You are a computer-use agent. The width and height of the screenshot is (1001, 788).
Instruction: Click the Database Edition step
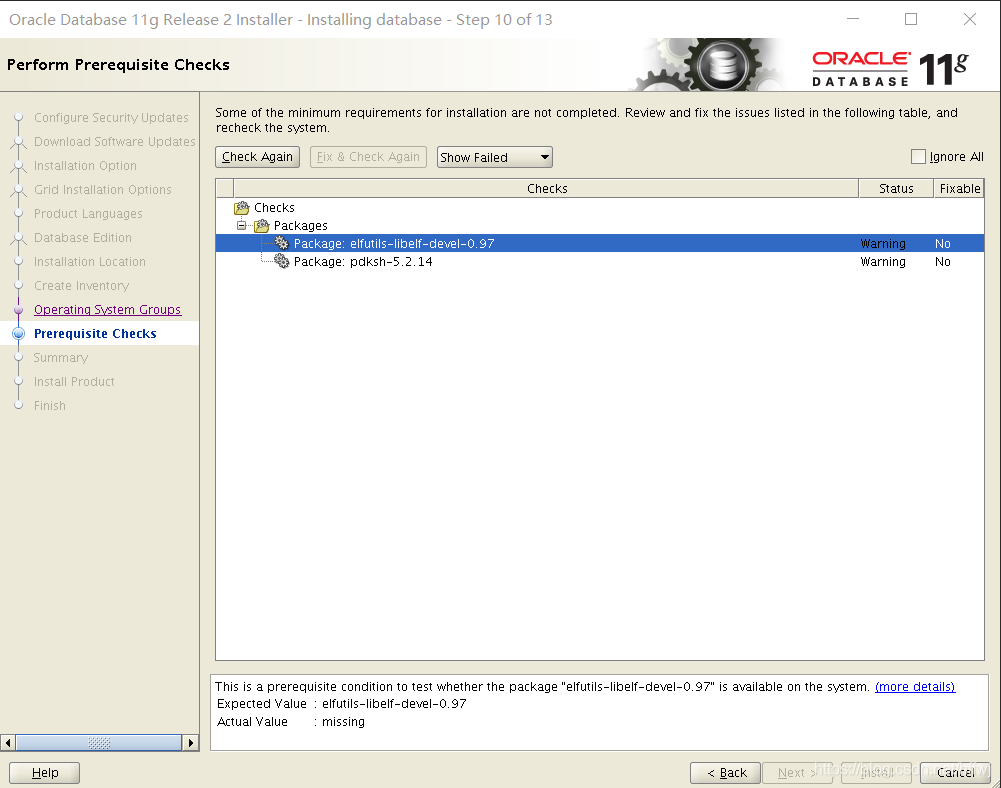pyautogui.click(x=83, y=238)
